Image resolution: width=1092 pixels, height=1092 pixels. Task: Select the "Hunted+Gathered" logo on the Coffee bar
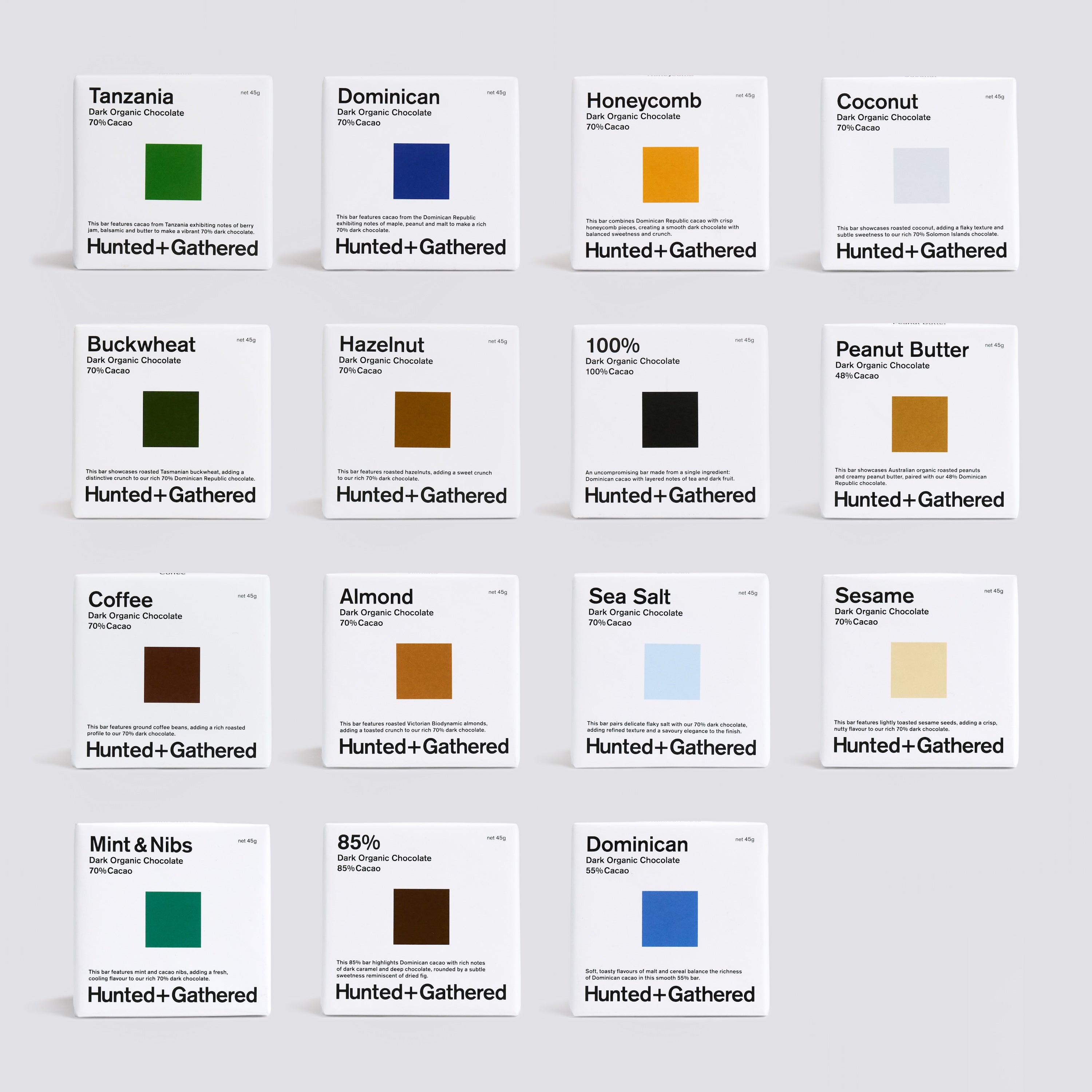(171, 750)
